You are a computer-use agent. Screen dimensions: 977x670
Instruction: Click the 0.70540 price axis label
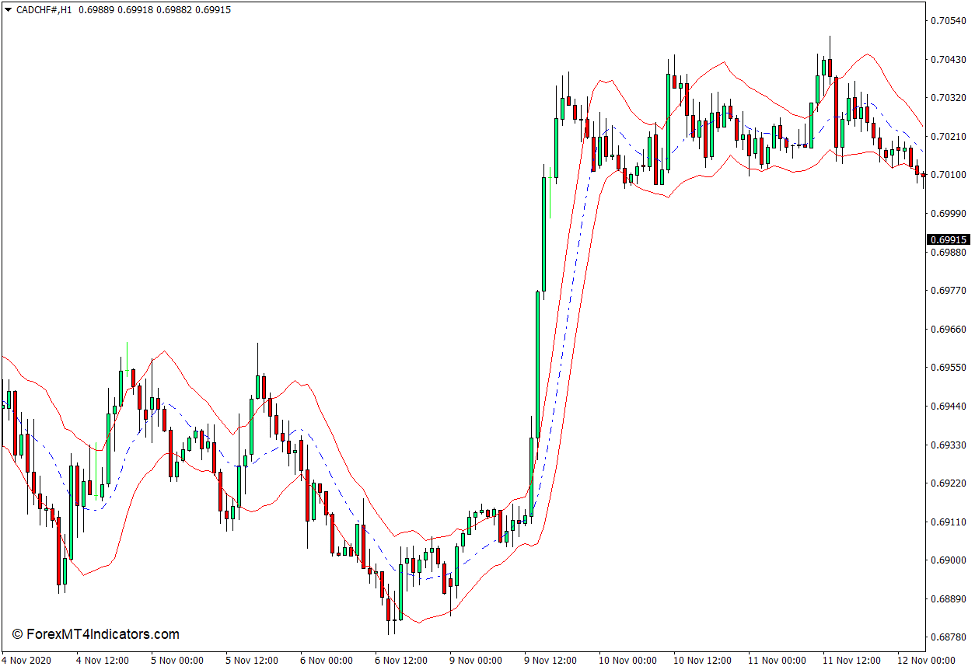pyautogui.click(x=949, y=21)
